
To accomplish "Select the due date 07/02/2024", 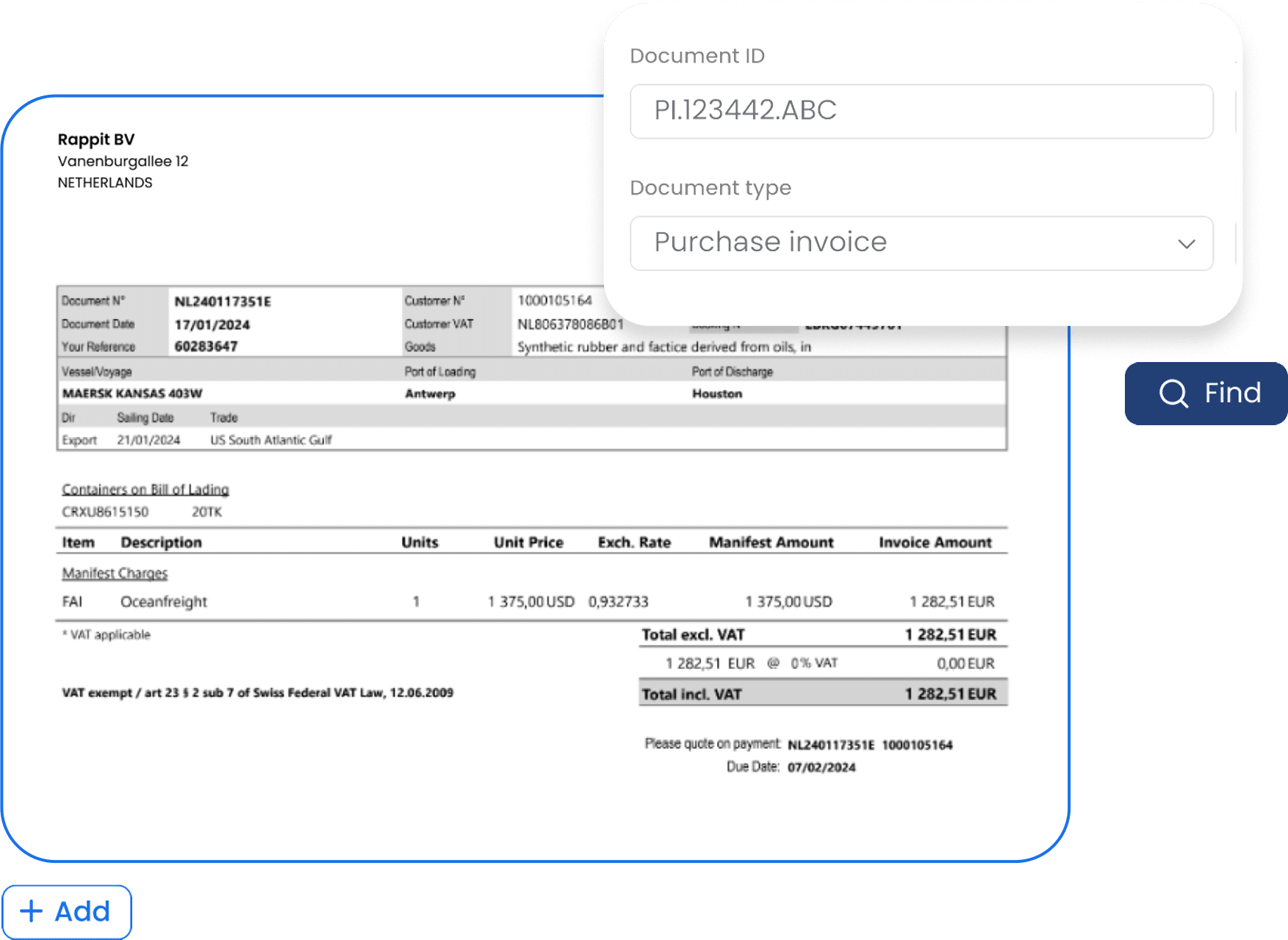I will 821,767.
